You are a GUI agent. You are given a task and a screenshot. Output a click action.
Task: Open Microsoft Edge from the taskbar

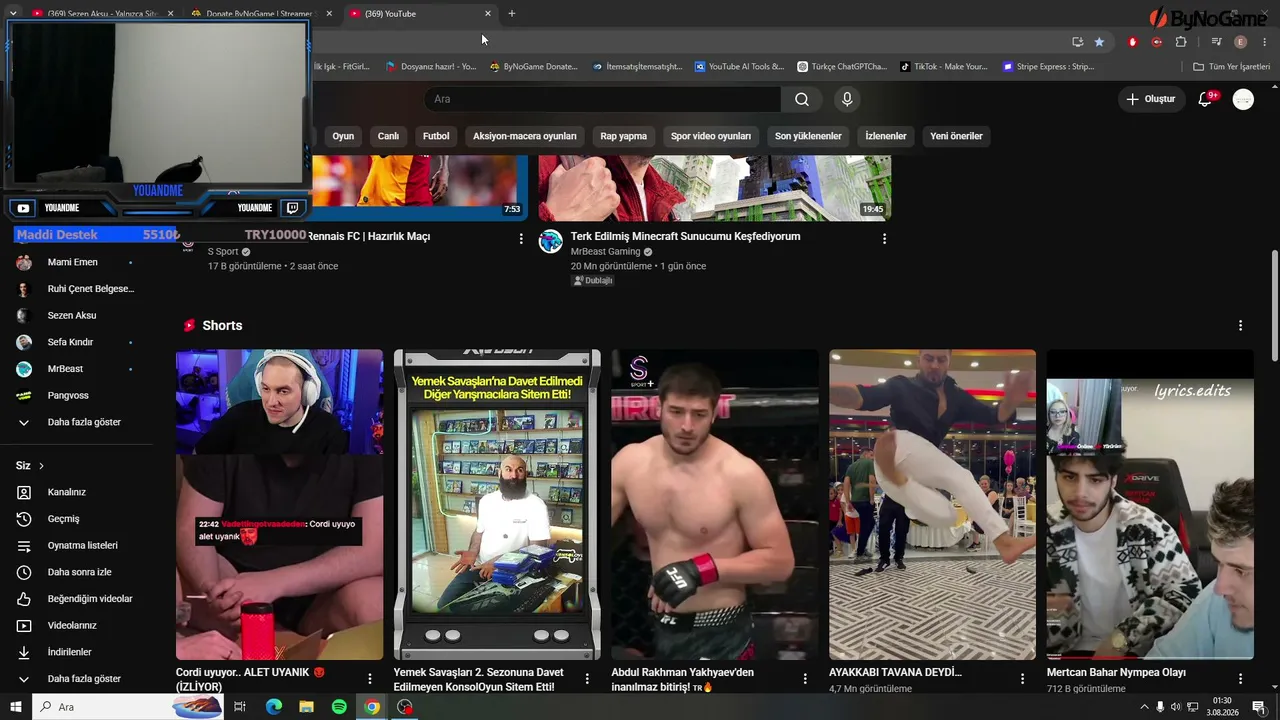click(274, 707)
